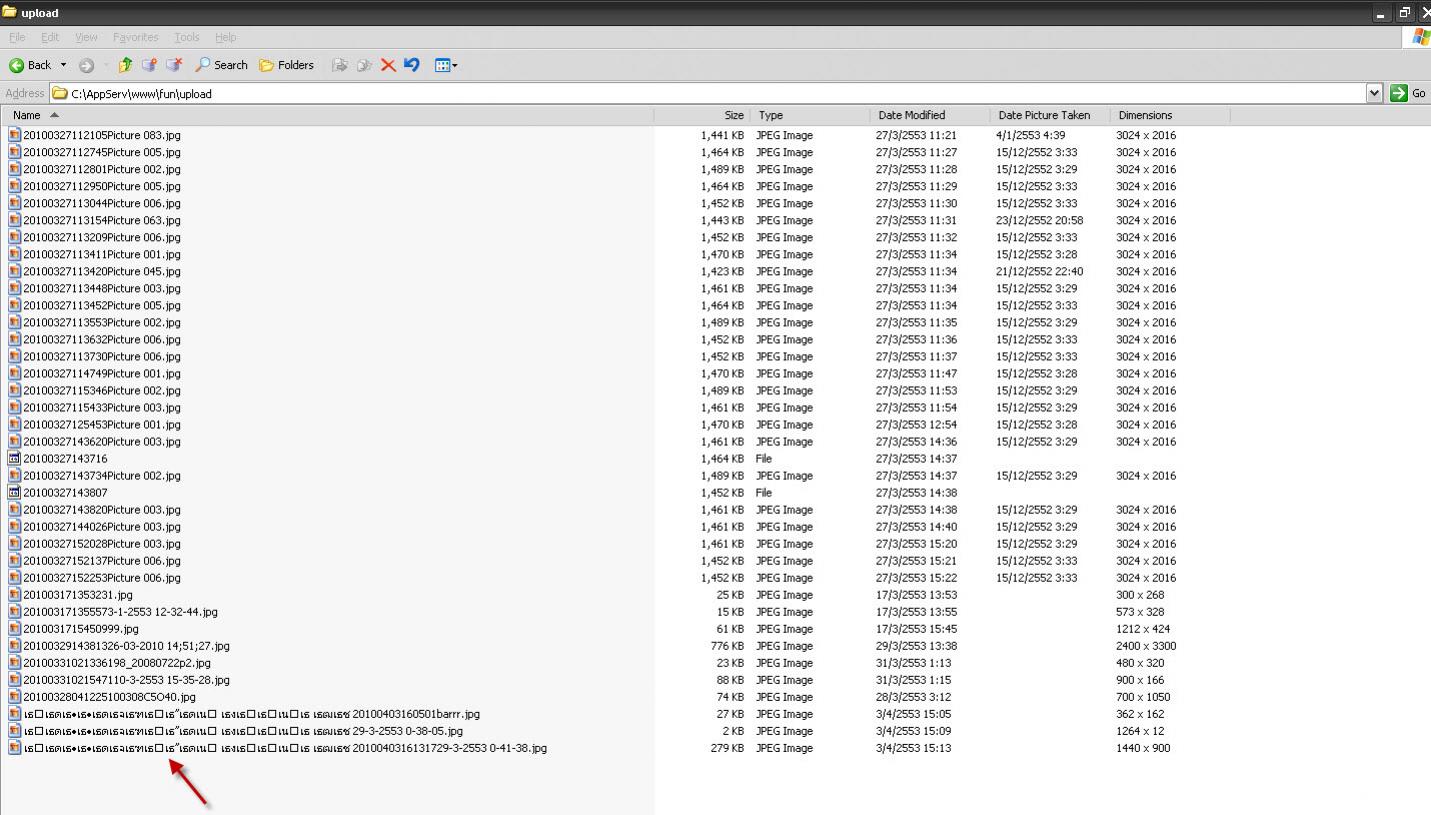The image size is (1431, 815).
Task: Click icon of file ending 20100403160501barrr.jpg
Action: [x=15, y=713]
